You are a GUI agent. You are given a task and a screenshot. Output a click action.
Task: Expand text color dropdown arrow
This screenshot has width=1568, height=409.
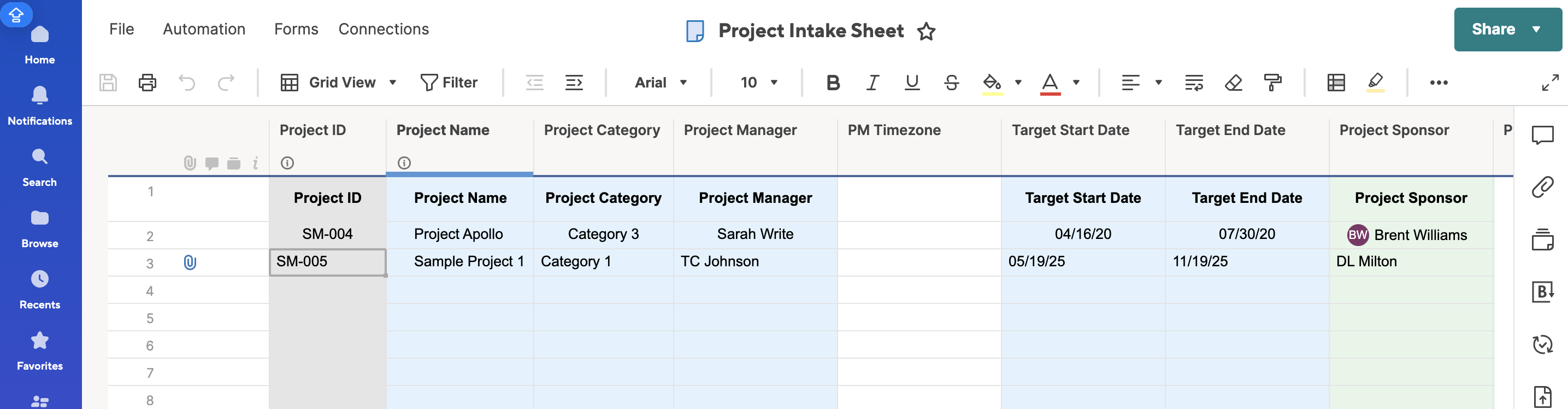[1076, 82]
